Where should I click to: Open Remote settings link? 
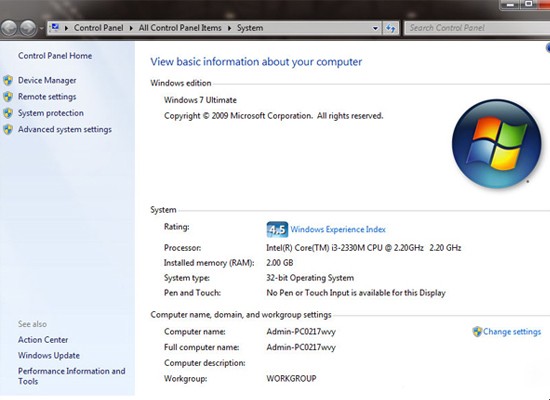coord(47,96)
